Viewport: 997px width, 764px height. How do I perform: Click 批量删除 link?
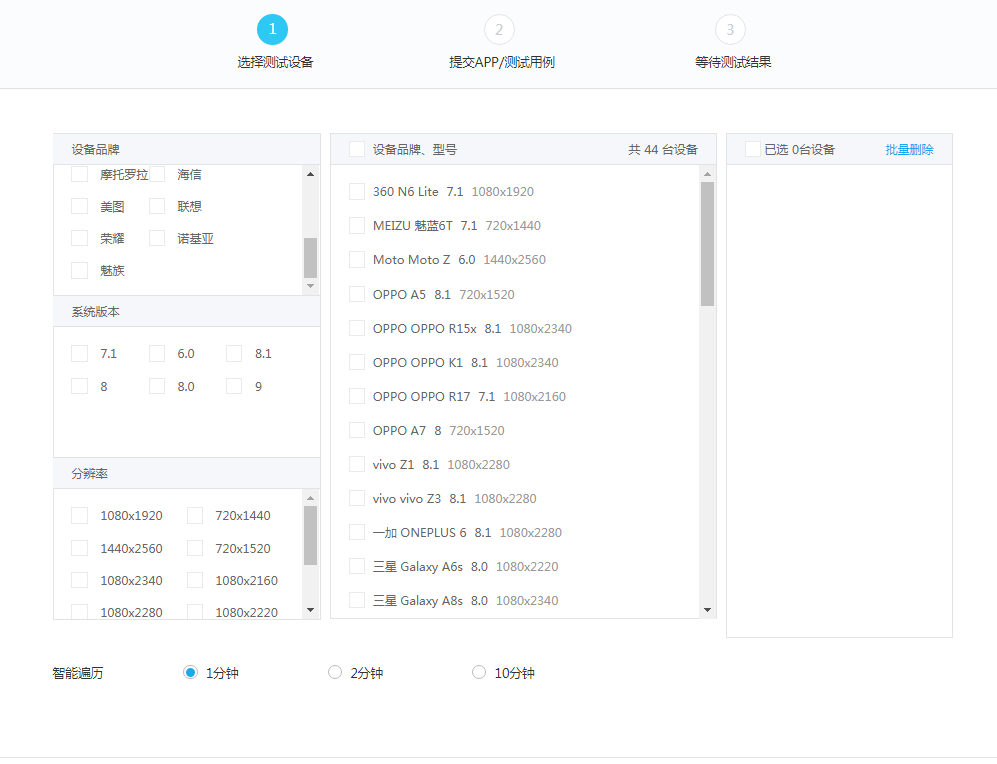click(909, 149)
